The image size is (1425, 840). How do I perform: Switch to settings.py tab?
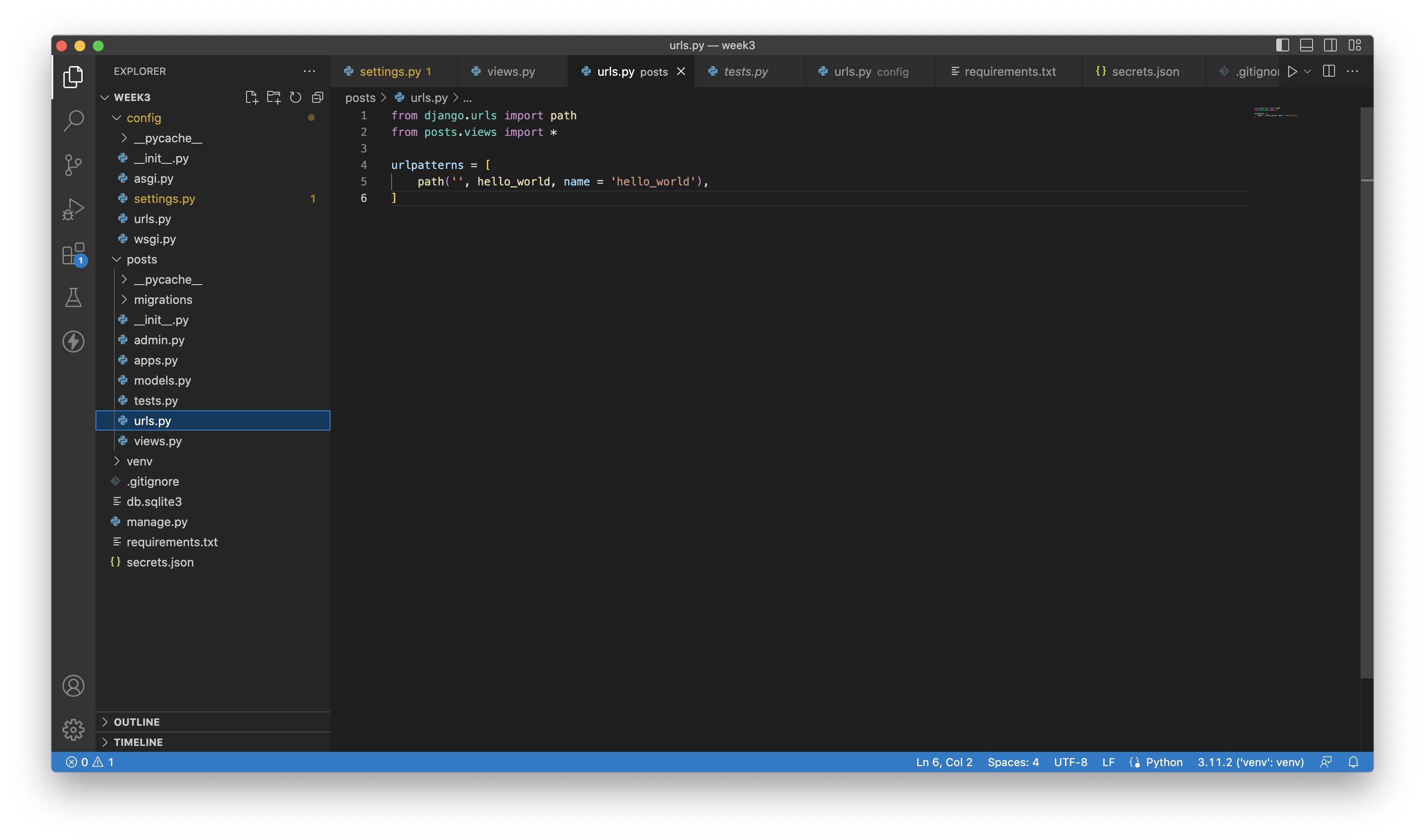click(394, 71)
